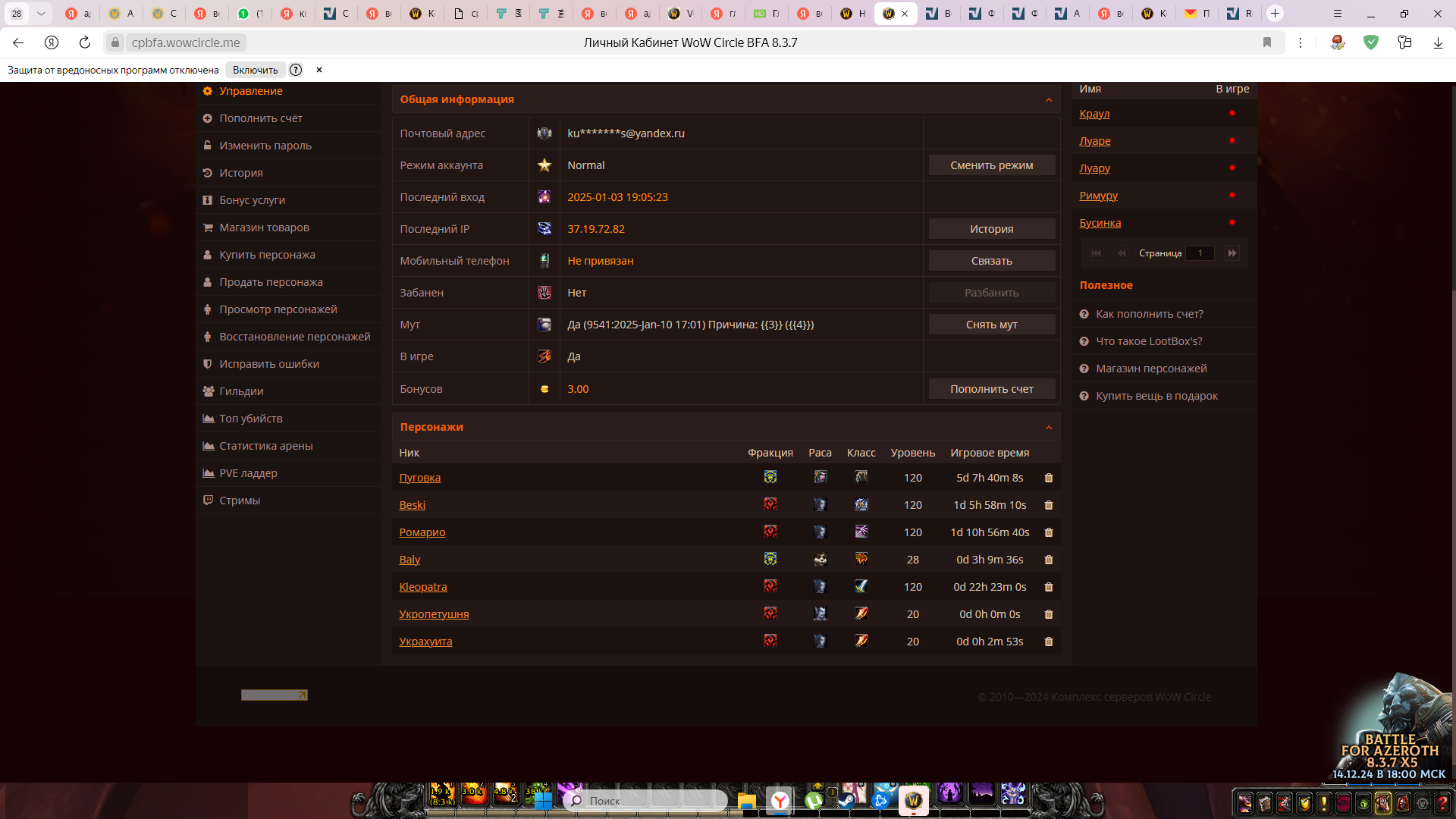Go back with the browser arrow

18,42
